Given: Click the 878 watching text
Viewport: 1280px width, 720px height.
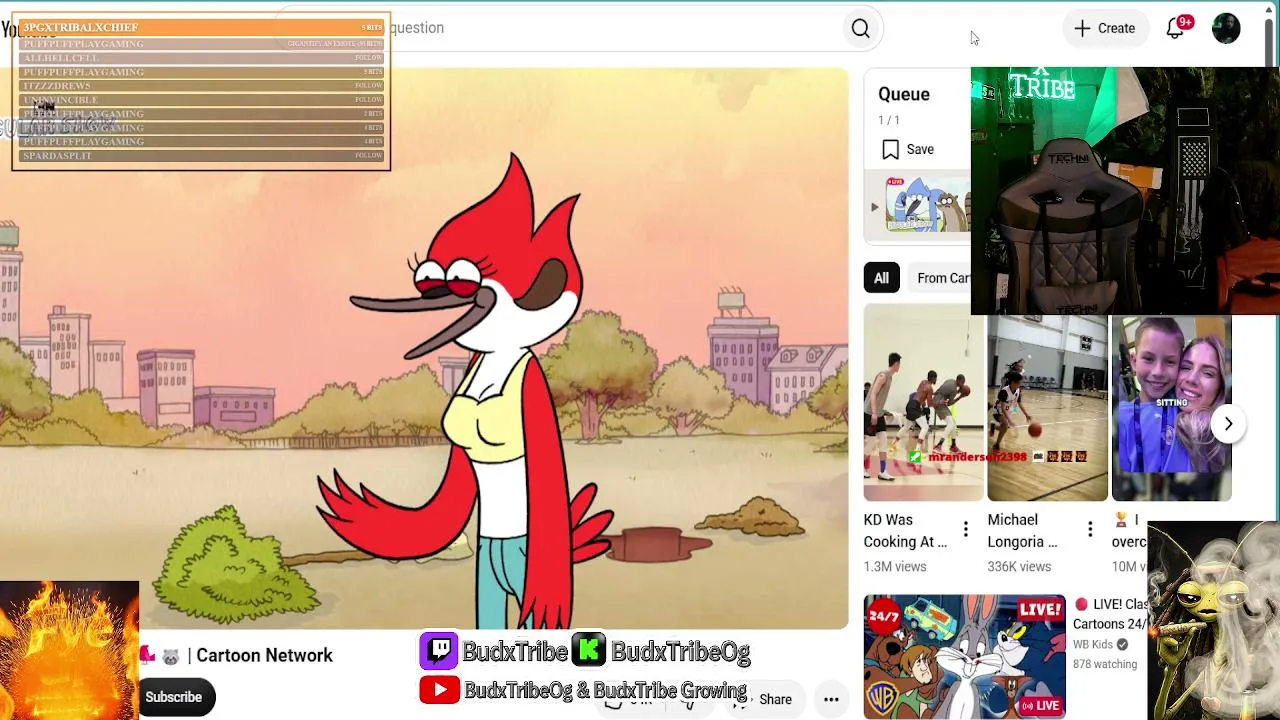Looking at the screenshot, I should tap(1105, 664).
